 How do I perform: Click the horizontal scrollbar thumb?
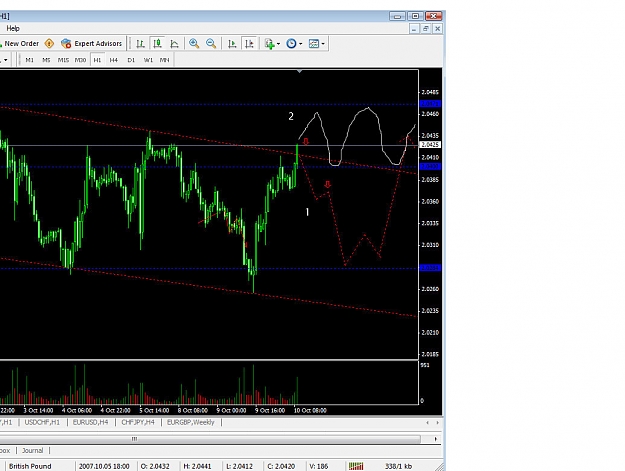pyautogui.click(x=134, y=439)
